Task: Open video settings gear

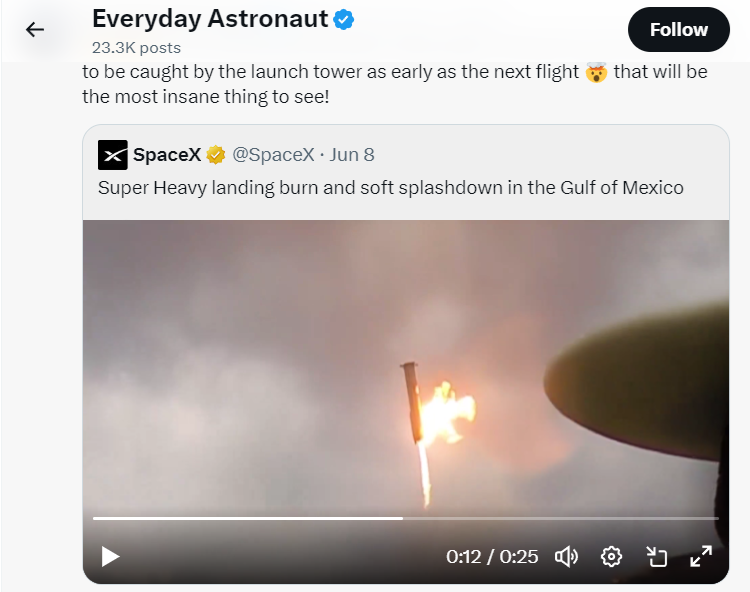Action: tap(611, 557)
